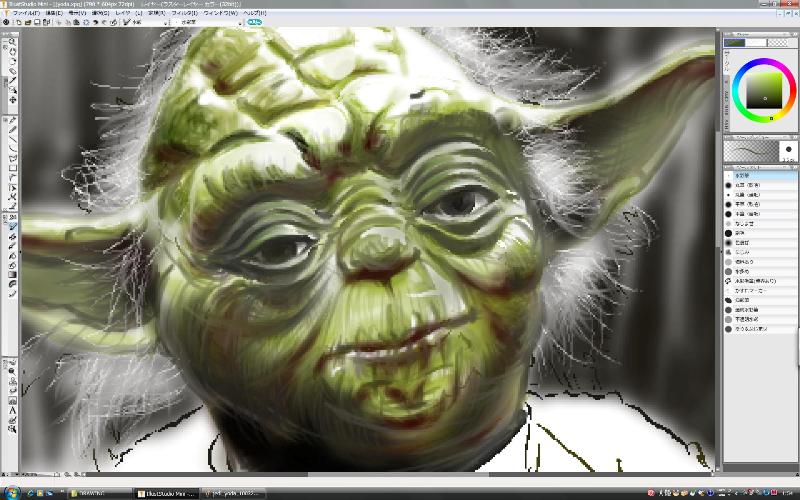Open the ファイル(F) menu
The height and width of the screenshot is (500, 800).
26,13
